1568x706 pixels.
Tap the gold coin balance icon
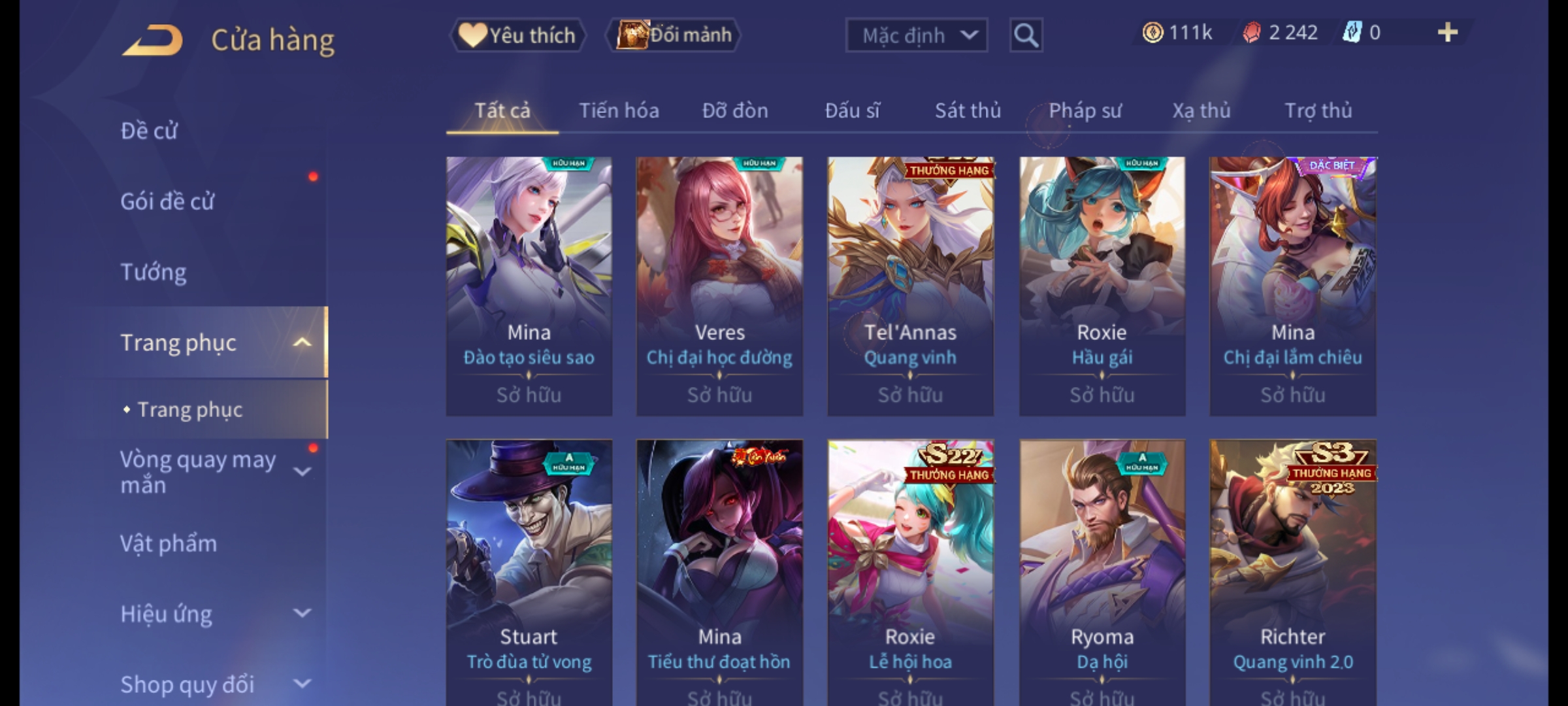click(x=1152, y=33)
